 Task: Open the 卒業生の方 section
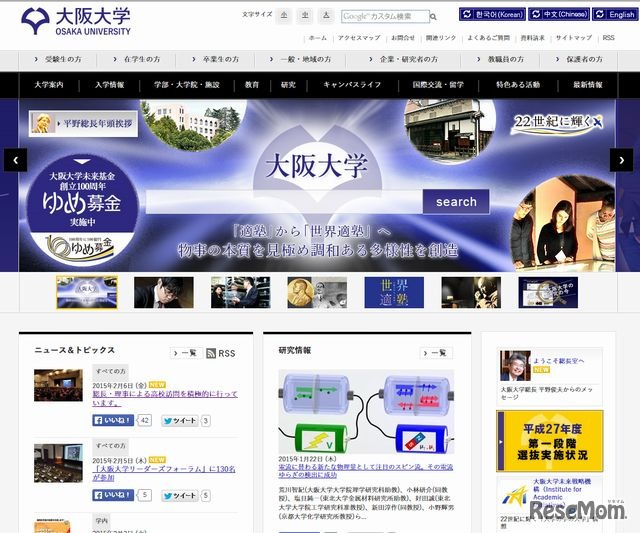(216, 60)
